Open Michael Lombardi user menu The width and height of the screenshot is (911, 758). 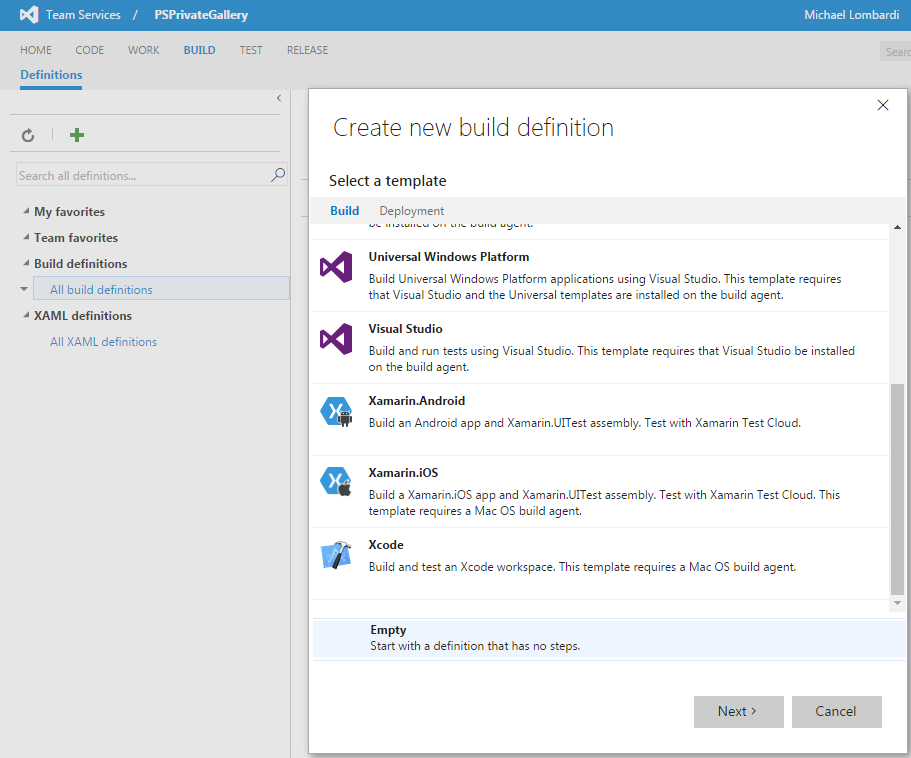pyautogui.click(x=852, y=15)
